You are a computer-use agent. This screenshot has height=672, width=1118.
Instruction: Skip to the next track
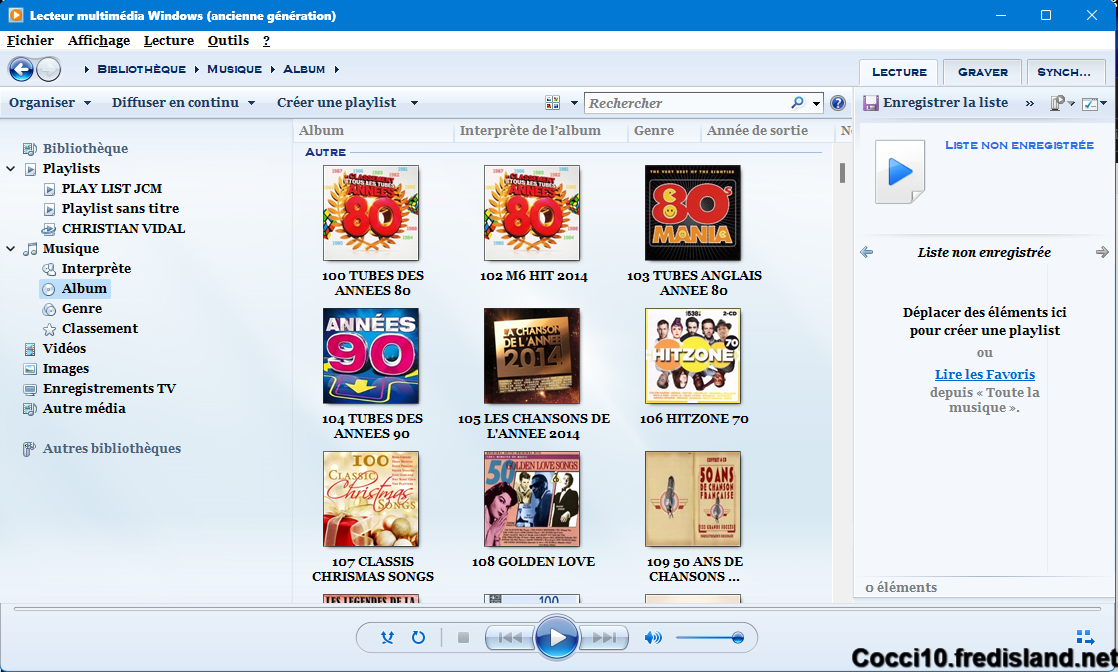point(604,638)
